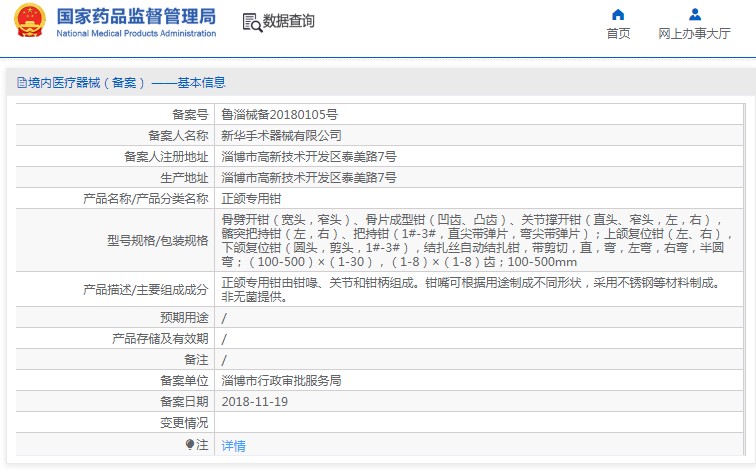Click the 备注 label
This screenshot has width=756, height=470.
click(196, 360)
